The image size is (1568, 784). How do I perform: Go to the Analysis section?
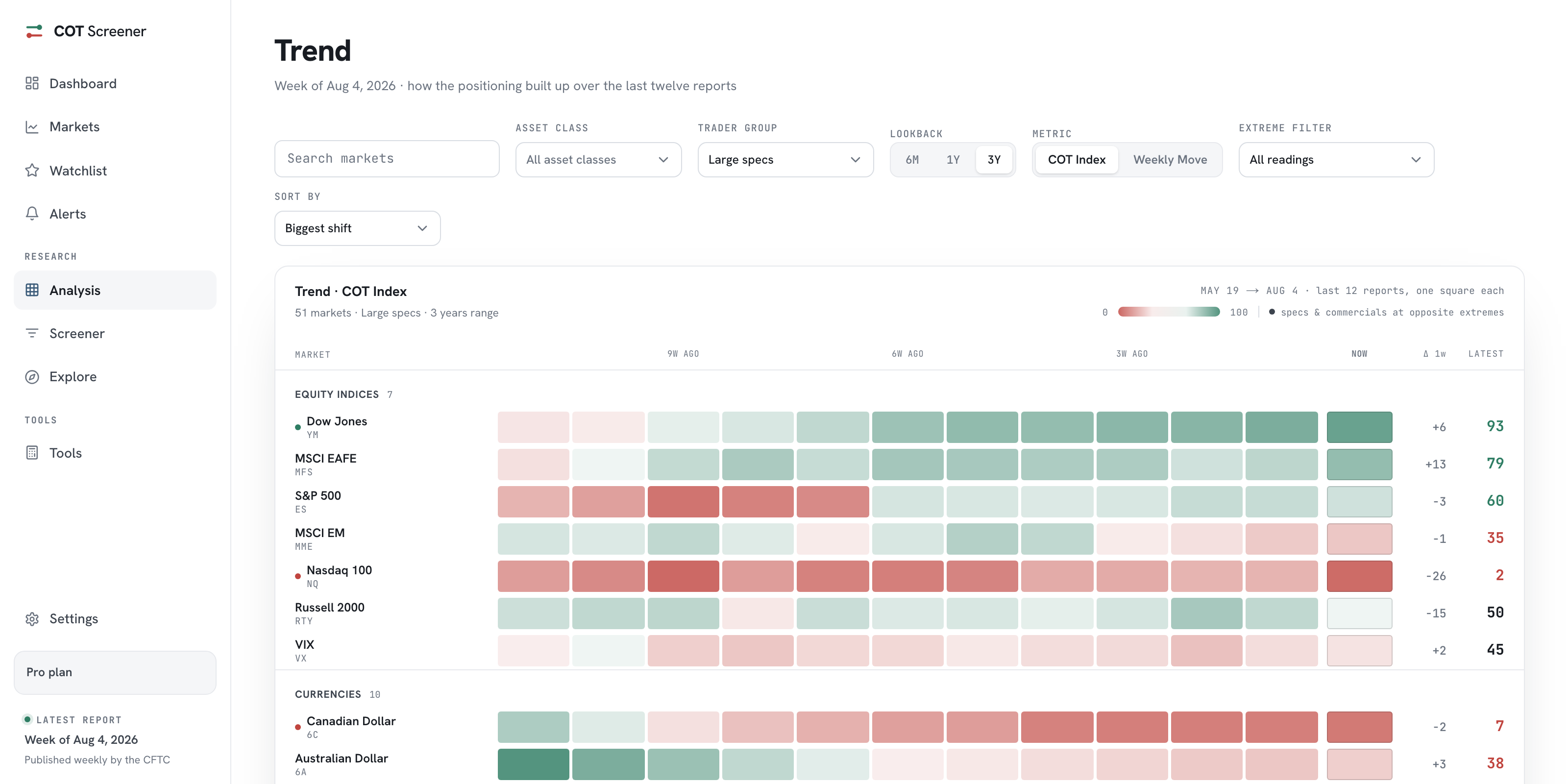pos(115,291)
